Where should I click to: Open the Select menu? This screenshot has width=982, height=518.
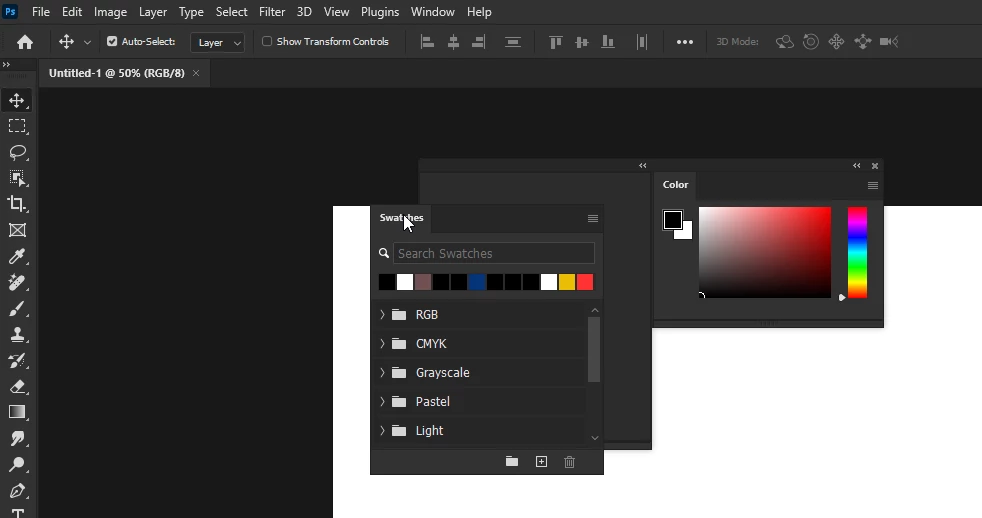[x=231, y=12]
